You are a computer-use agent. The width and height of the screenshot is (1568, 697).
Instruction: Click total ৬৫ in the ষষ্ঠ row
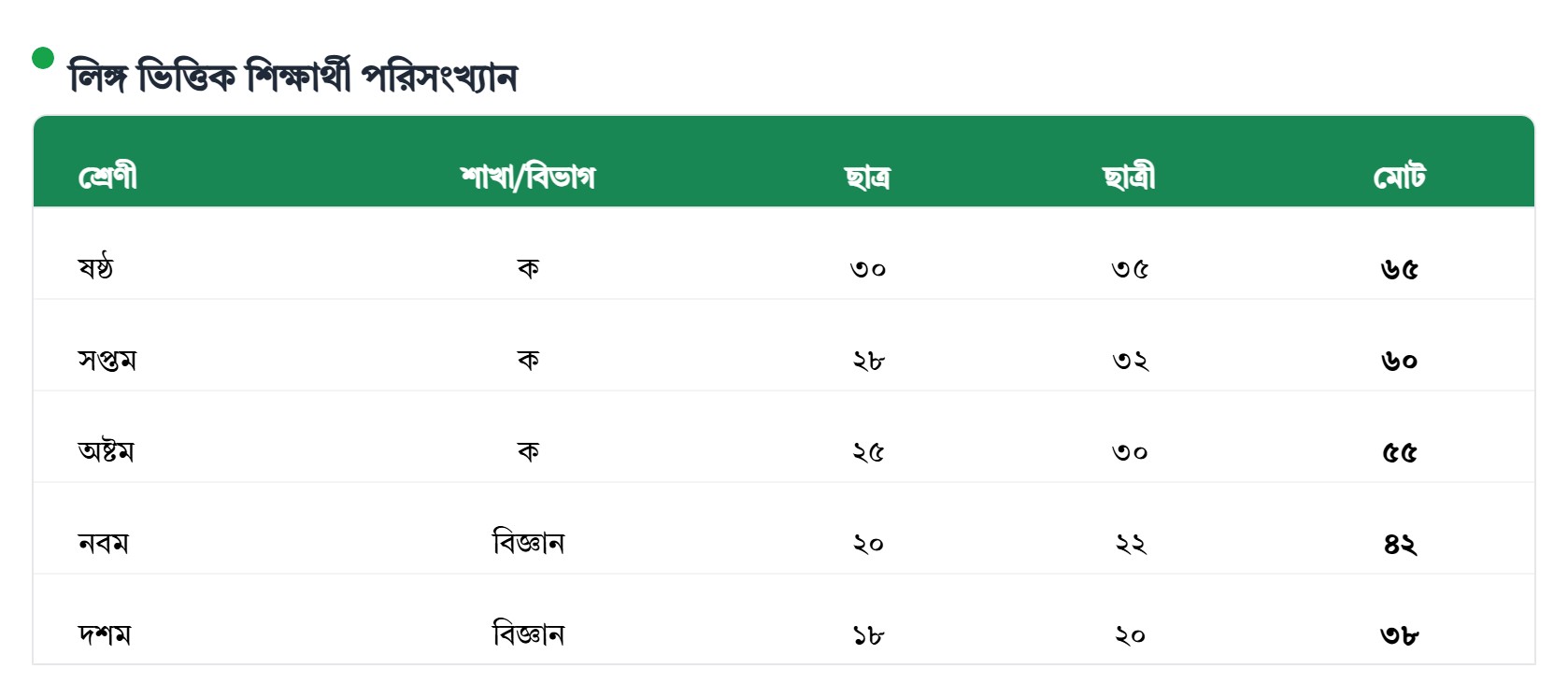1399,269
